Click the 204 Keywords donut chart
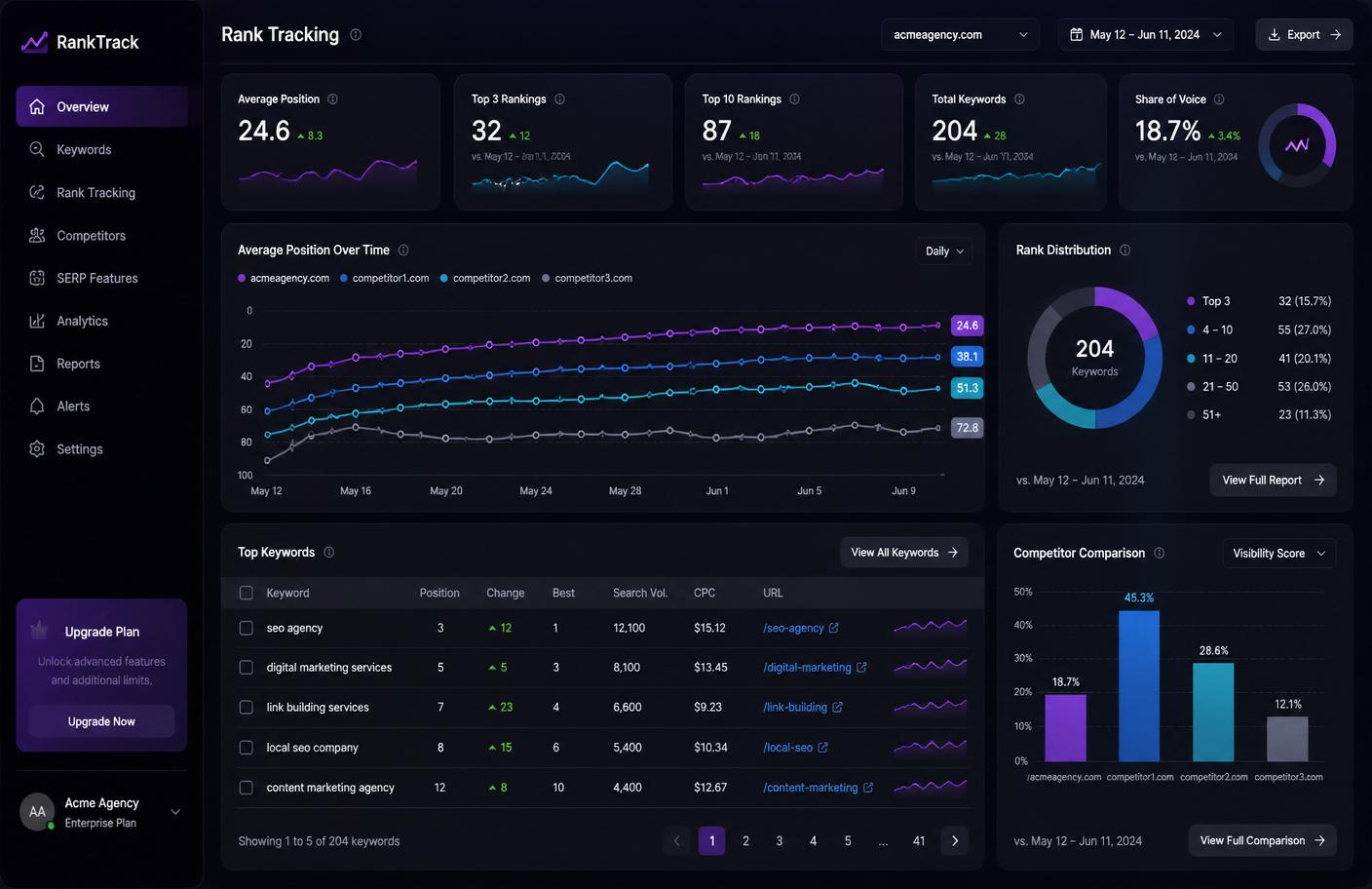 1095,358
